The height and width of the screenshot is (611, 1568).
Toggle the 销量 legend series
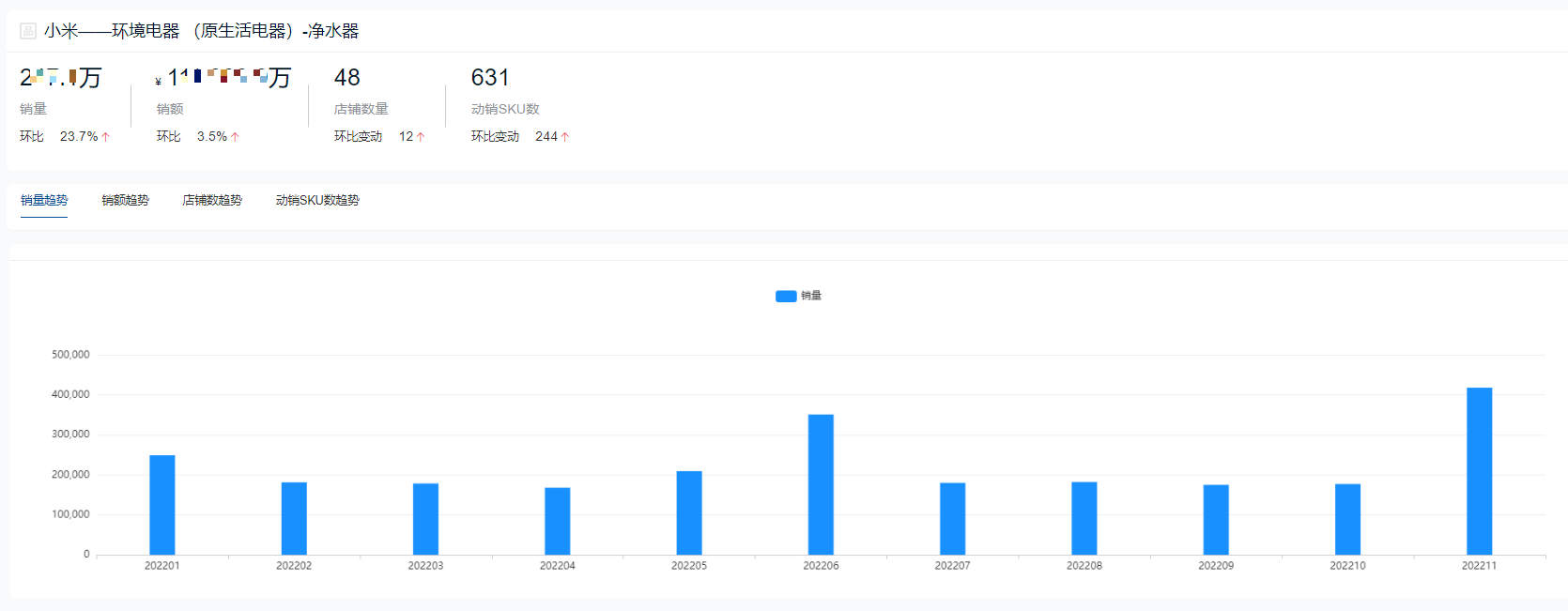pos(798,296)
